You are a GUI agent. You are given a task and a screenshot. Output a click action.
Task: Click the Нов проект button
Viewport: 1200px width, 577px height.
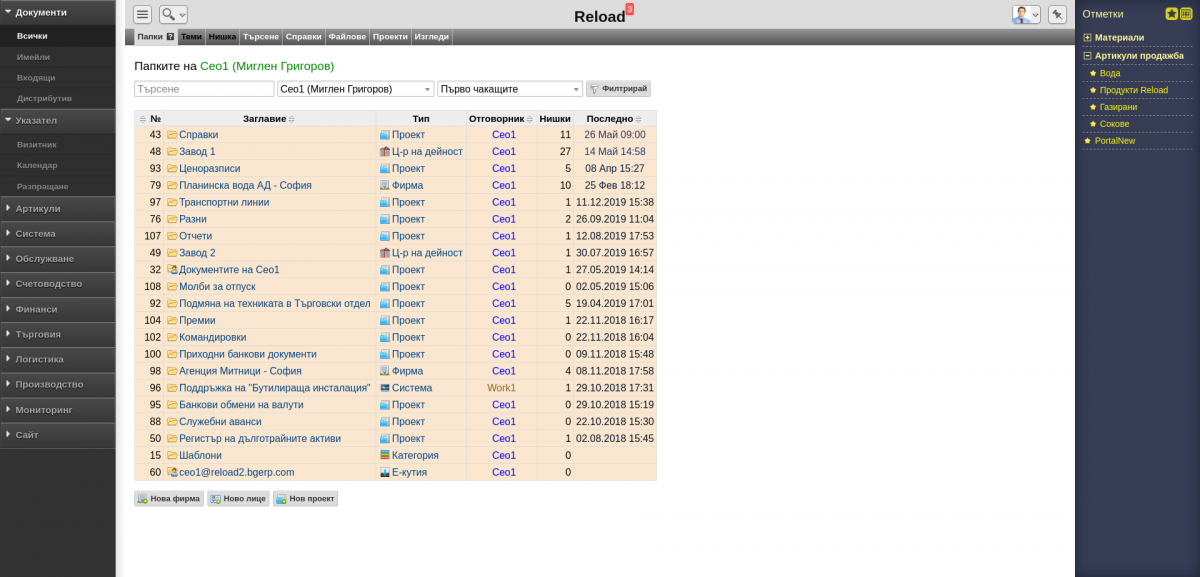point(305,498)
